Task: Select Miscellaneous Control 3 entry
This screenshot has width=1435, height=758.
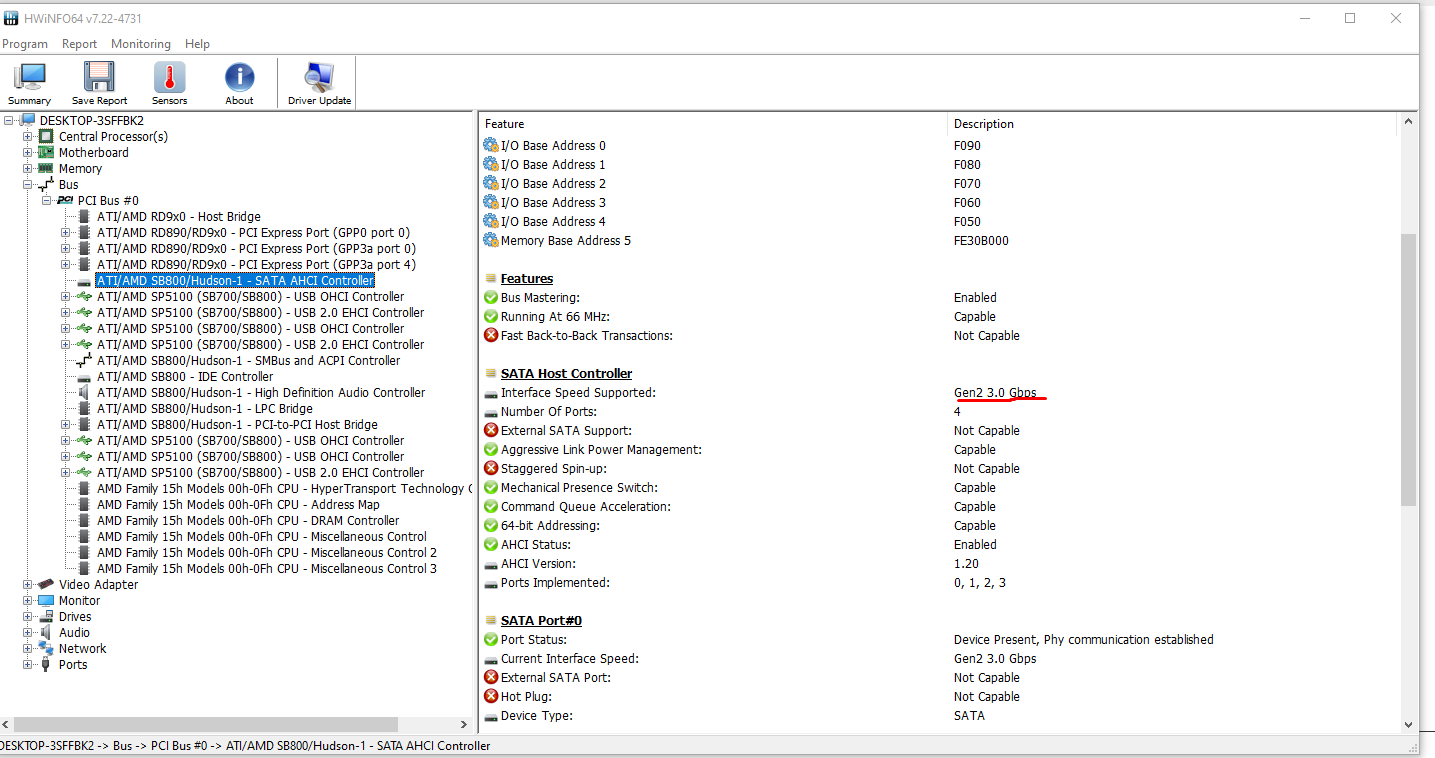Action: click(x=267, y=568)
